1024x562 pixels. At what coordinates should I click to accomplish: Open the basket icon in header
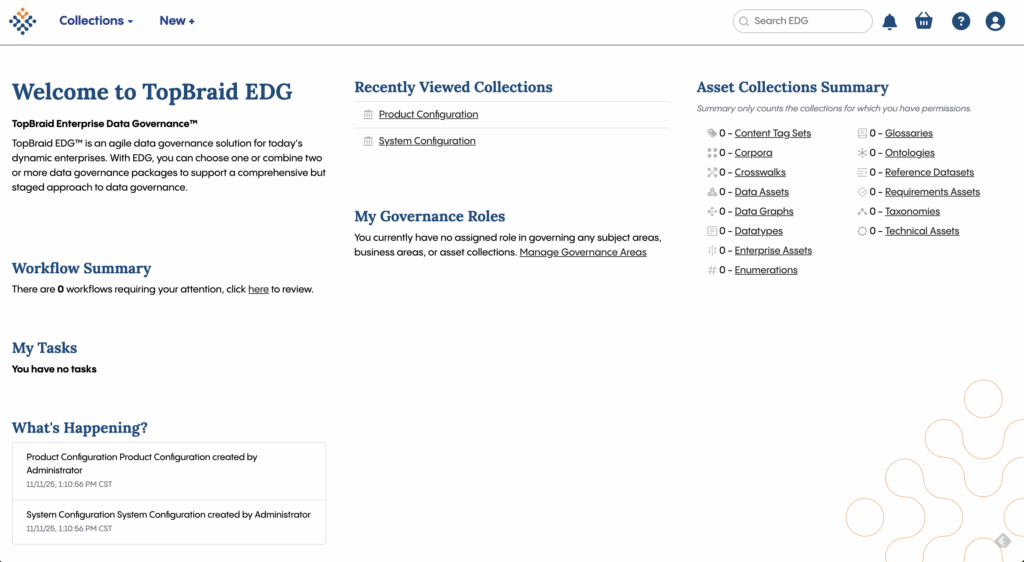[x=924, y=21]
